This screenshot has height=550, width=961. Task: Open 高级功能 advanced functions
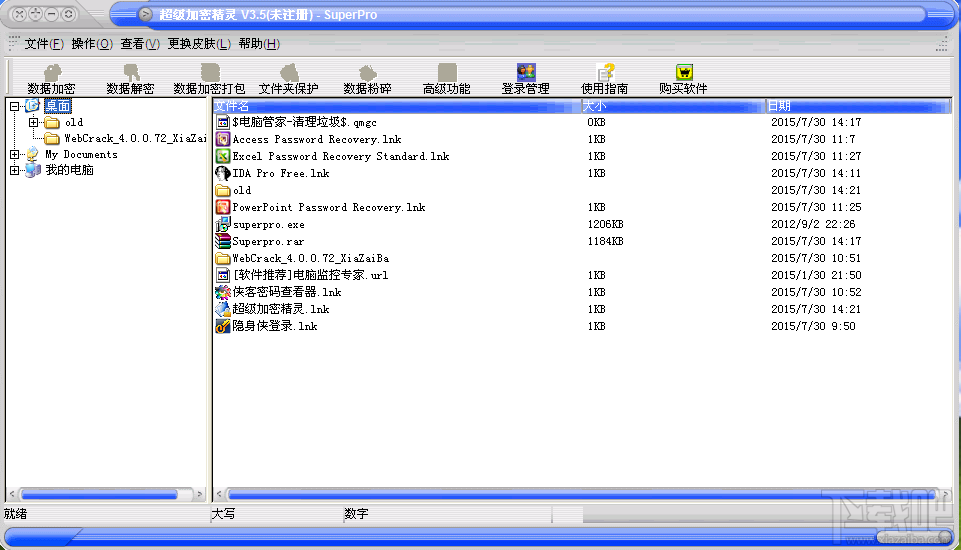click(447, 79)
